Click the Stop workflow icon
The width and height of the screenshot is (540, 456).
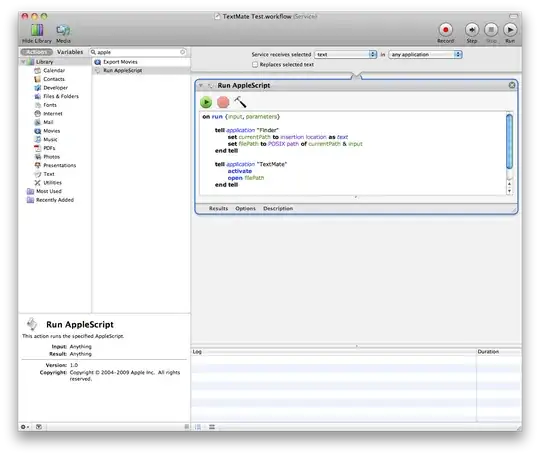(x=491, y=30)
